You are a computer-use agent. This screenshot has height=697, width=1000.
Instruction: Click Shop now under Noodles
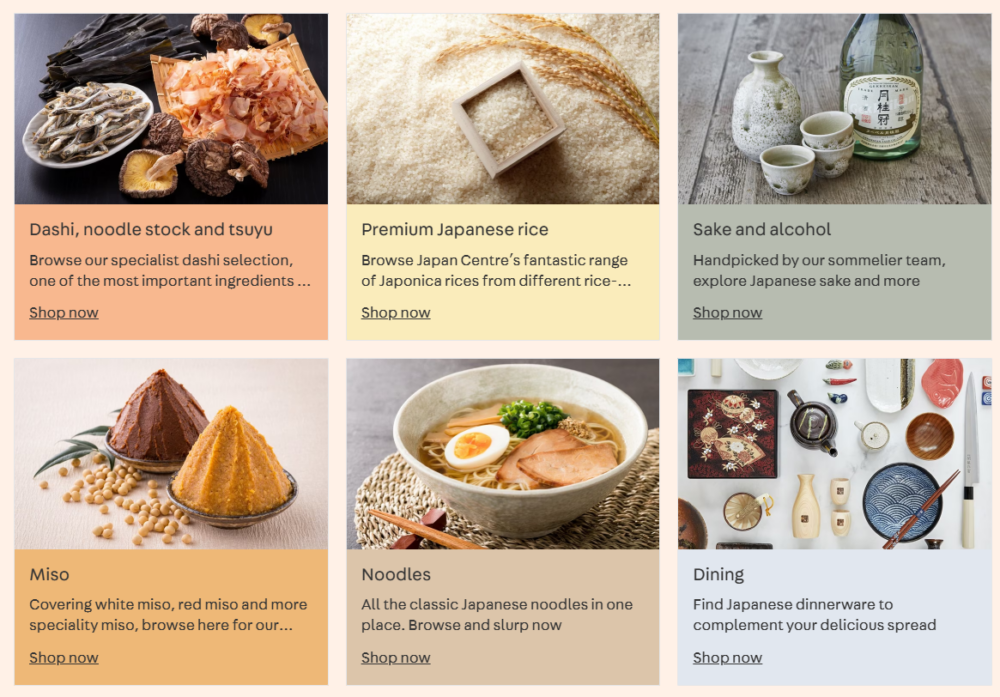[x=395, y=657]
